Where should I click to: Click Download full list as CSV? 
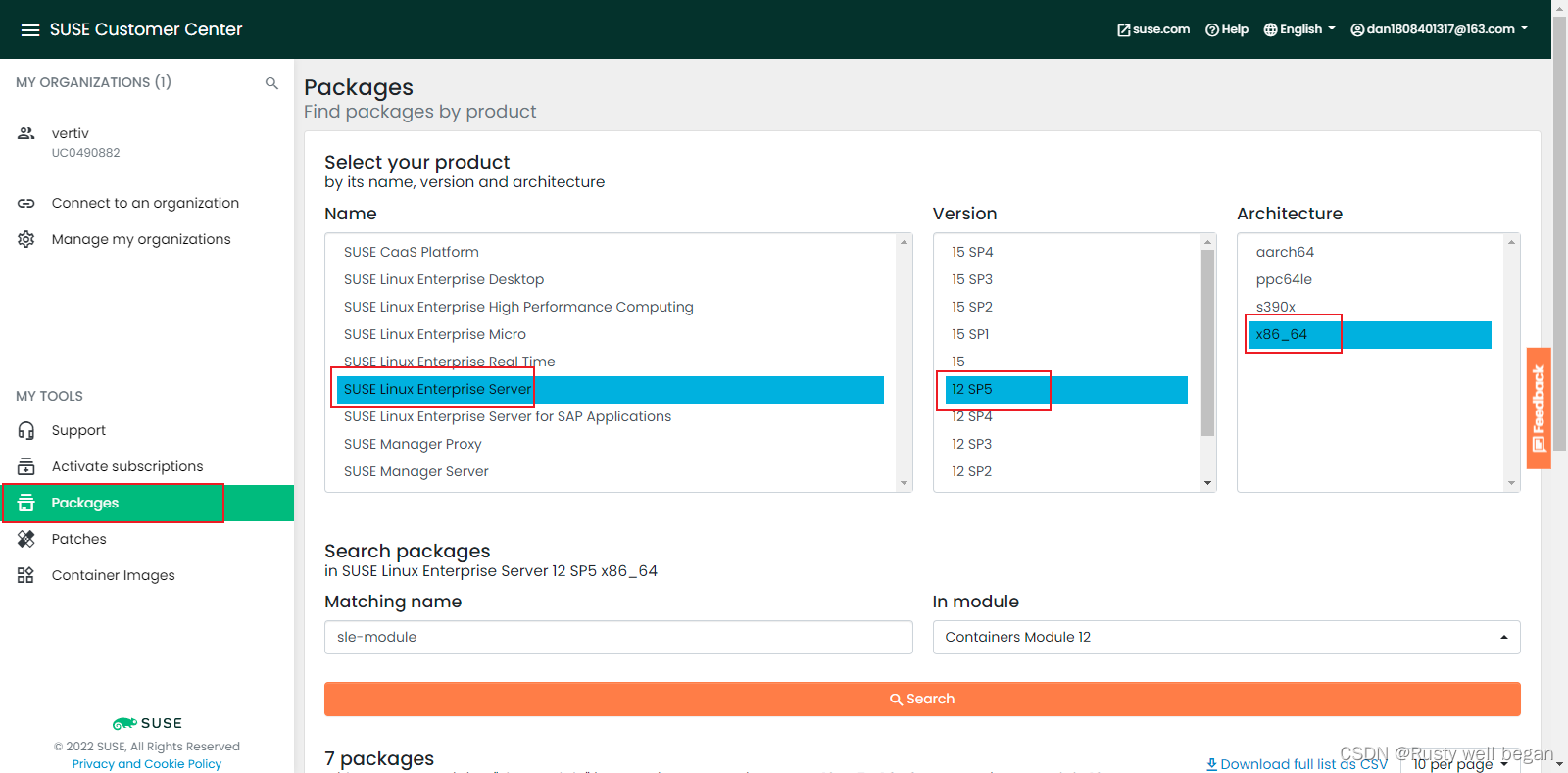[1297, 764]
